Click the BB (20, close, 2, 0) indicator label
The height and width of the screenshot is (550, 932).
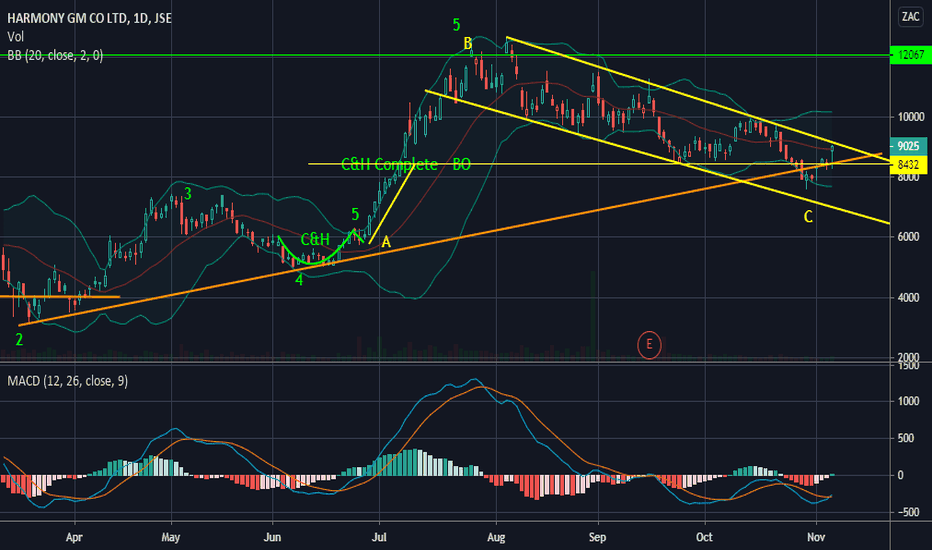pyautogui.click(x=55, y=55)
